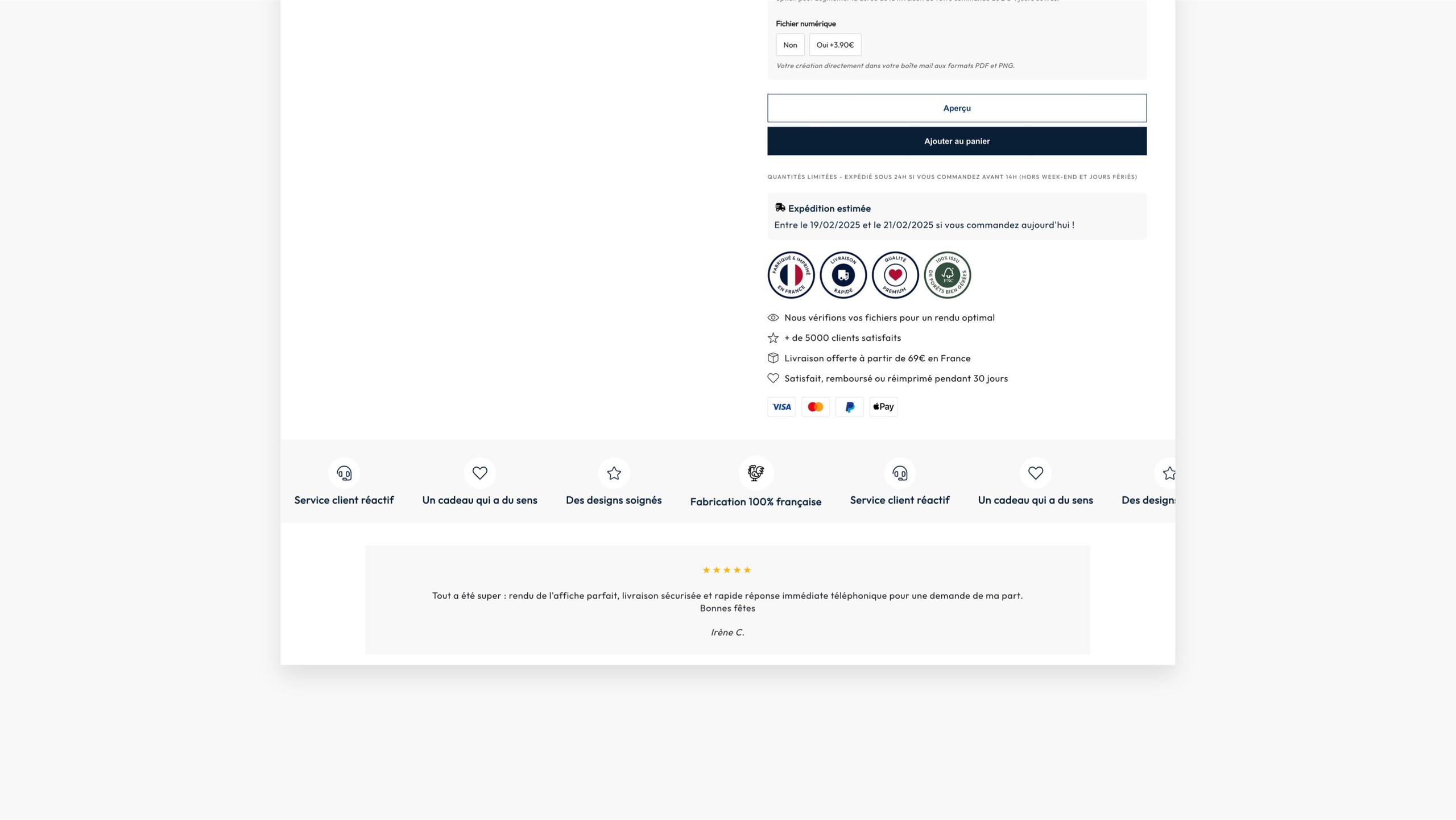The image size is (1456, 820).
Task: Click the Mastercard payment icon
Action: point(815,407)
